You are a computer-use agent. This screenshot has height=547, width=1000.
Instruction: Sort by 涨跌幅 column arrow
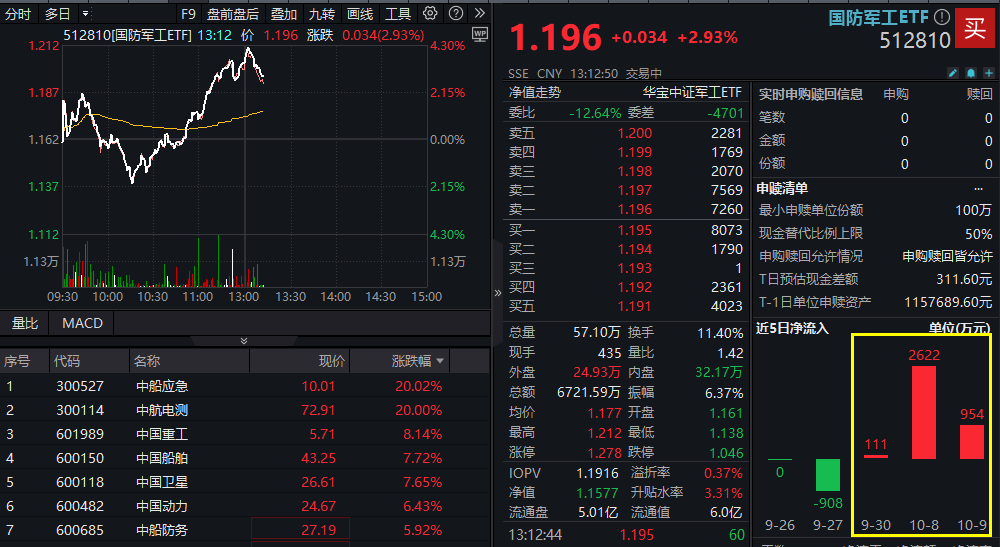(439, 361)
